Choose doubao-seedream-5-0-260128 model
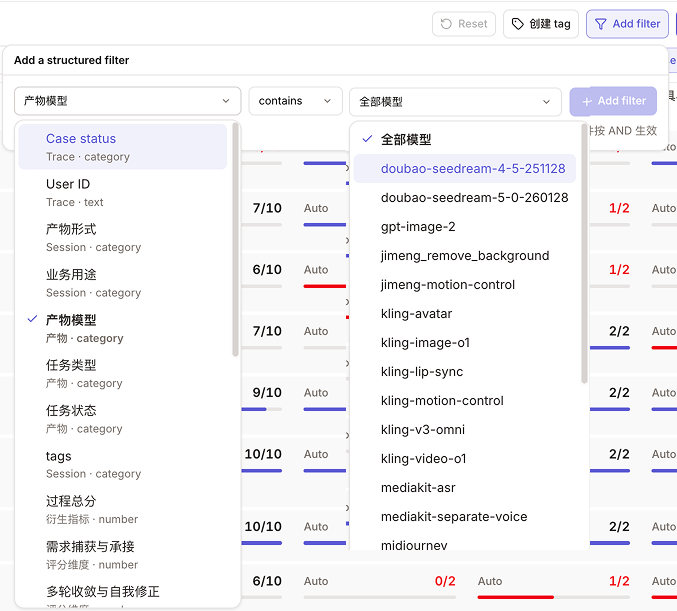The width and height of the screenshot is (677, 611). click(465, 197)
